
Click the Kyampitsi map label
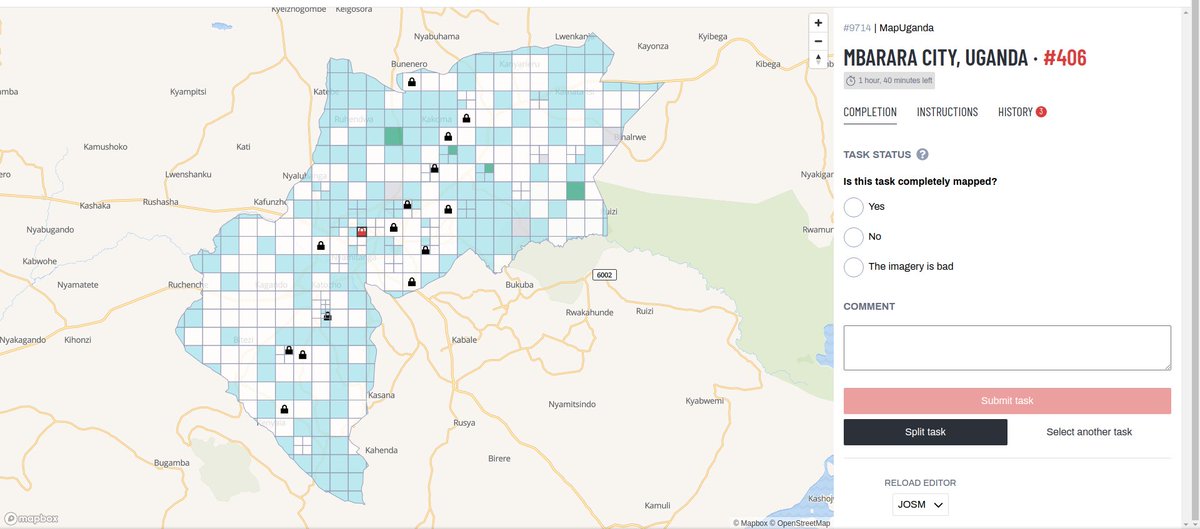pos(188,92)
